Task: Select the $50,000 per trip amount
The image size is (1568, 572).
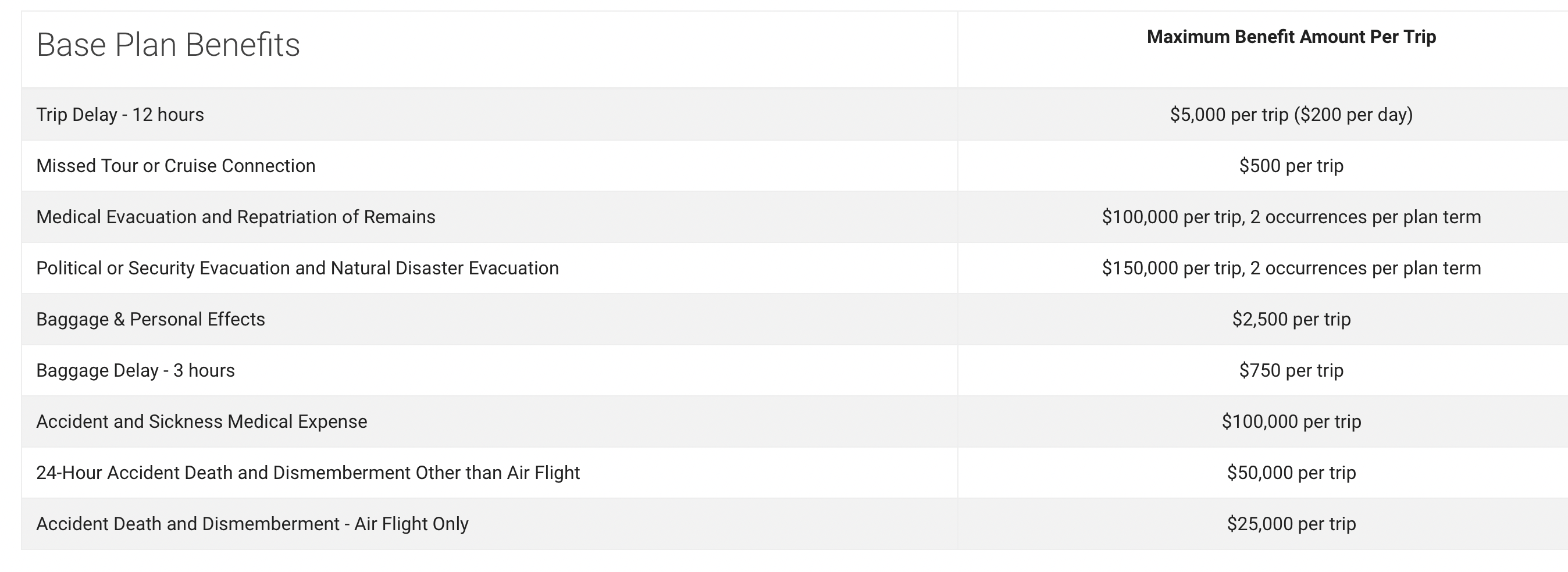Action: 1291,473
